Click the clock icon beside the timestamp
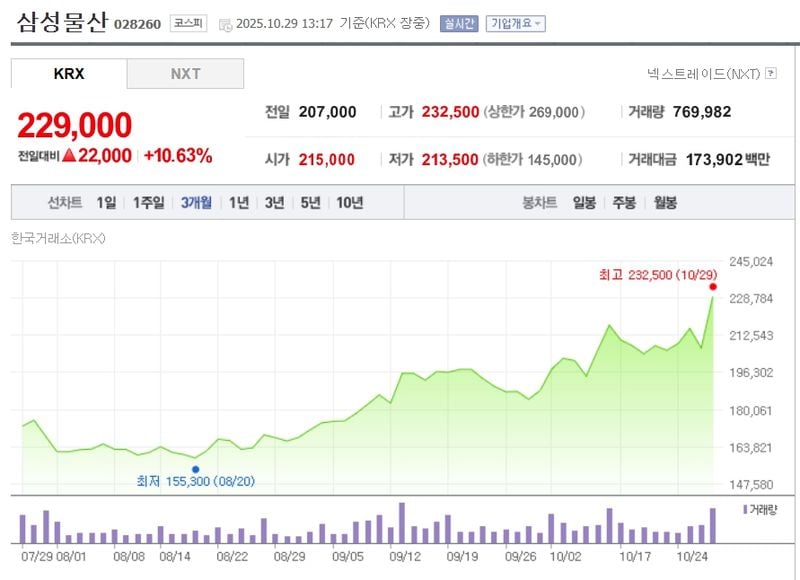Image resolution: width=800 pixels, height=580 pixels. [x=225, y=24]
